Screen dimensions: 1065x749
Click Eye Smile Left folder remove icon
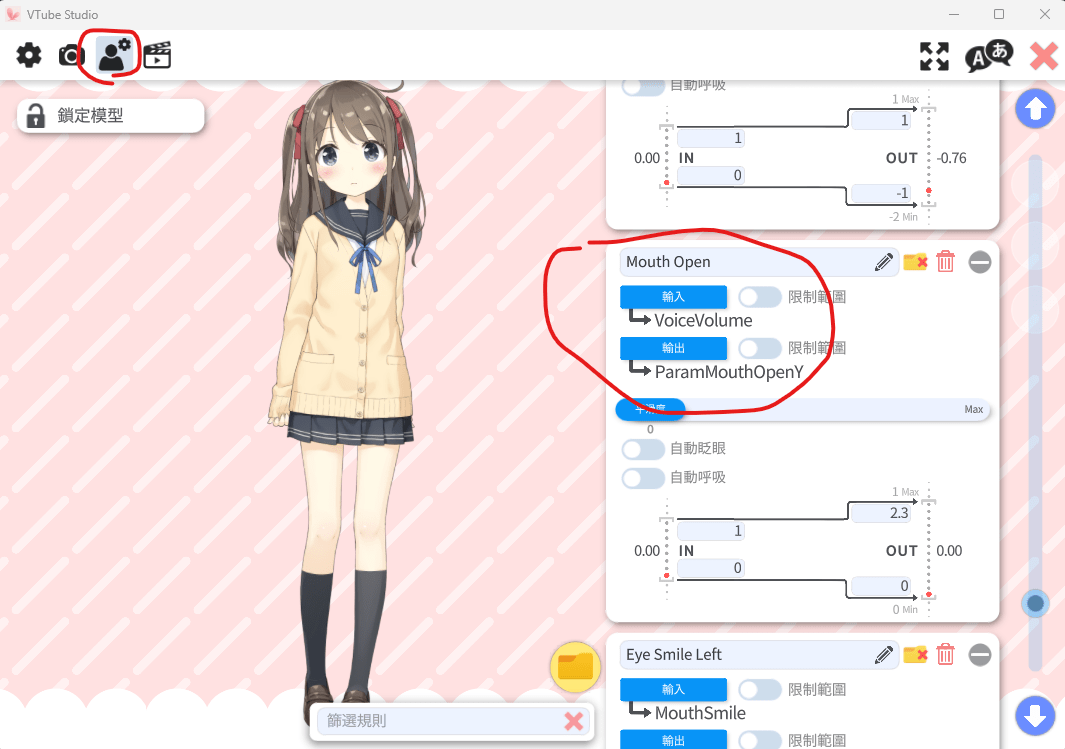(x=916, y=655)
